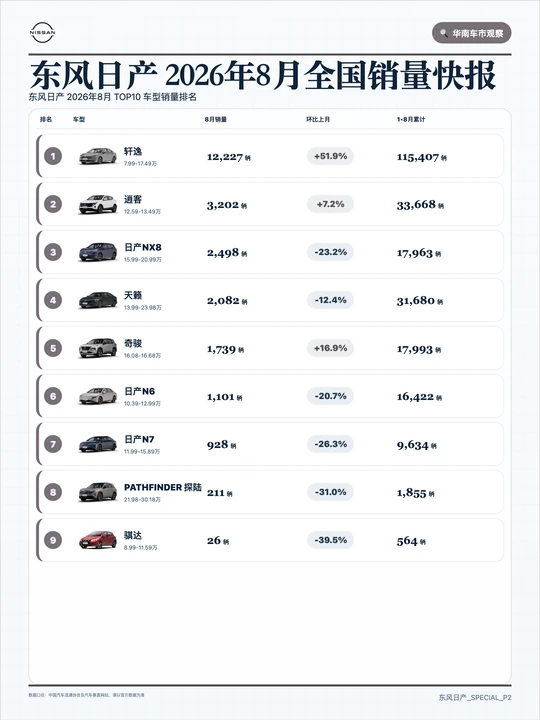Screen dimensions: 540x720
Task: Click the 8月销量 column header
Action: click(x=216, y=119)
